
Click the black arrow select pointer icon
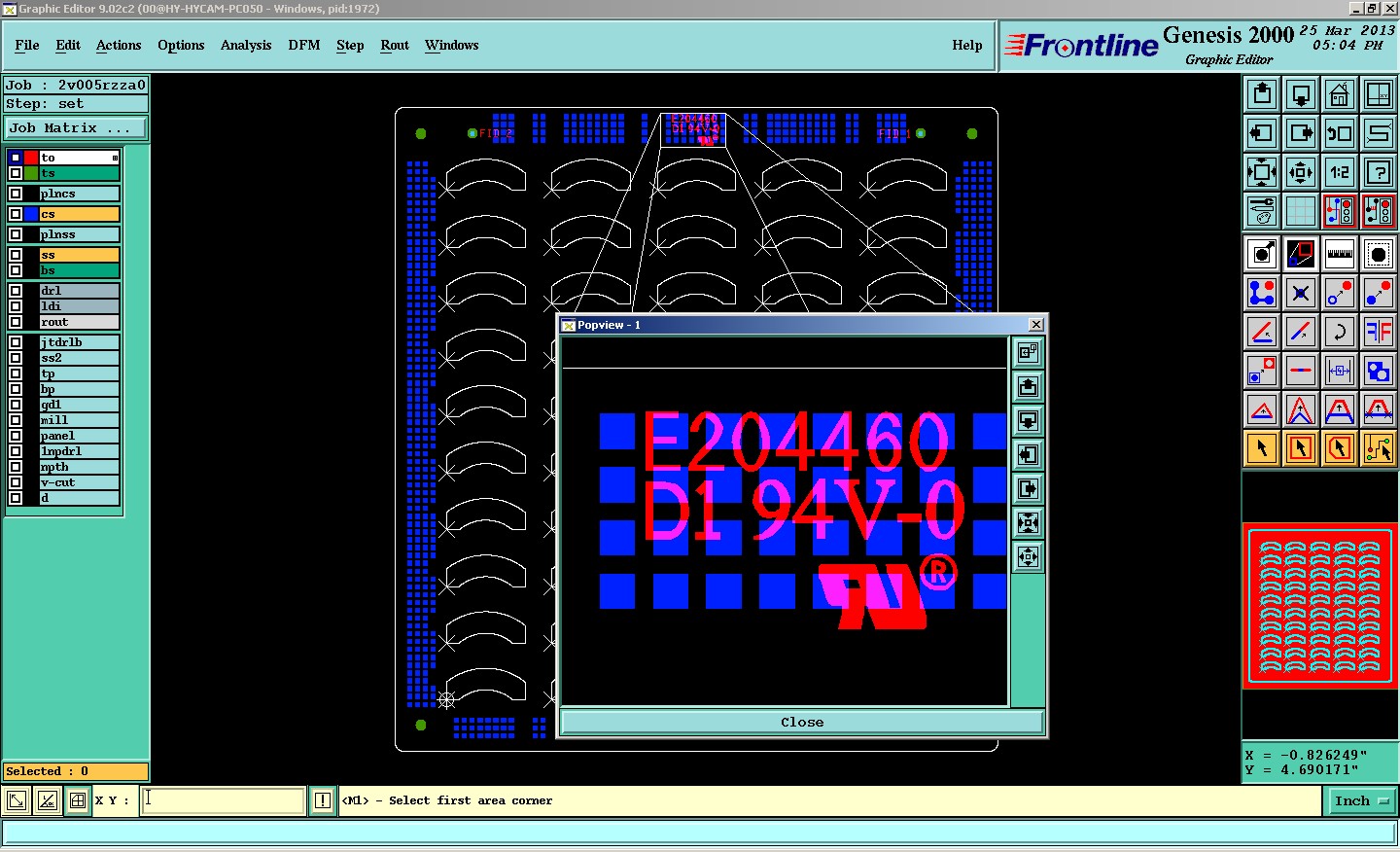coord(1262,448)
